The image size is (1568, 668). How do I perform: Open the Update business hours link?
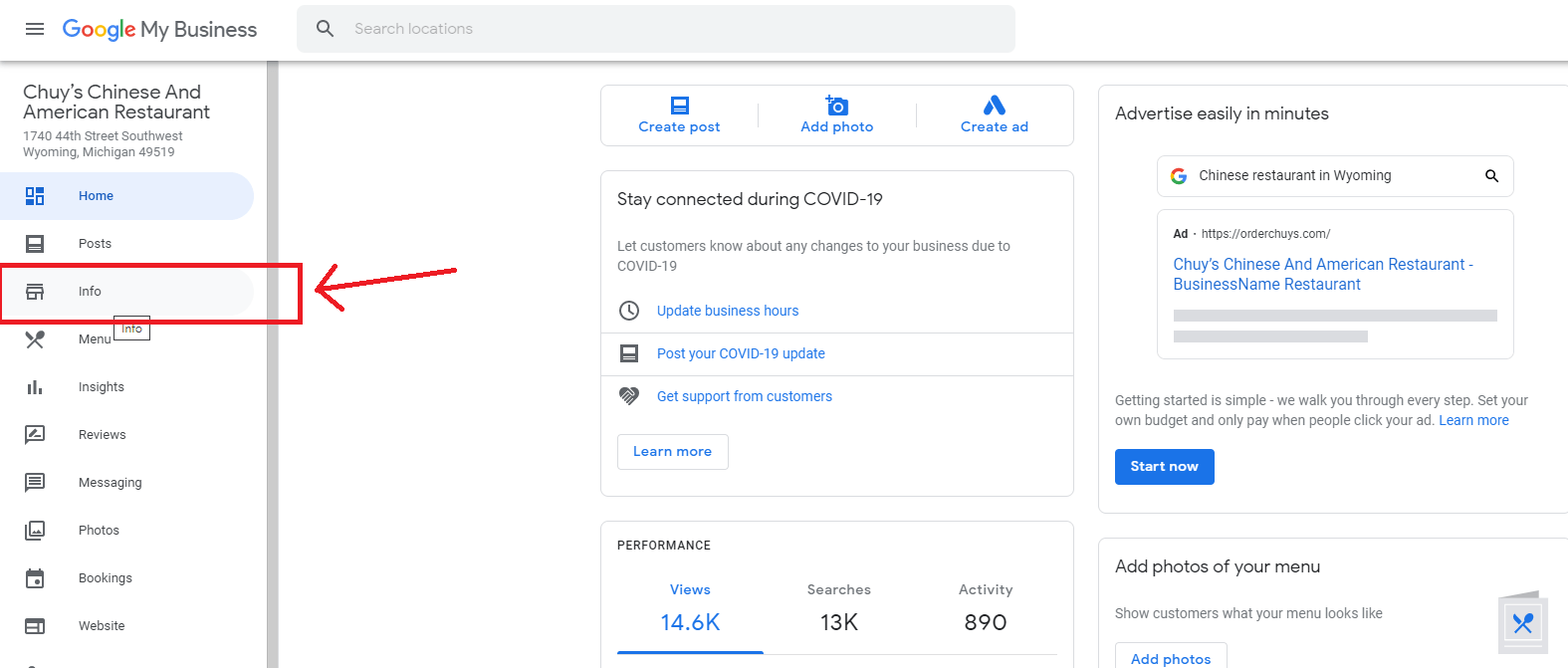pyautogui.click(x=728, y=311)
